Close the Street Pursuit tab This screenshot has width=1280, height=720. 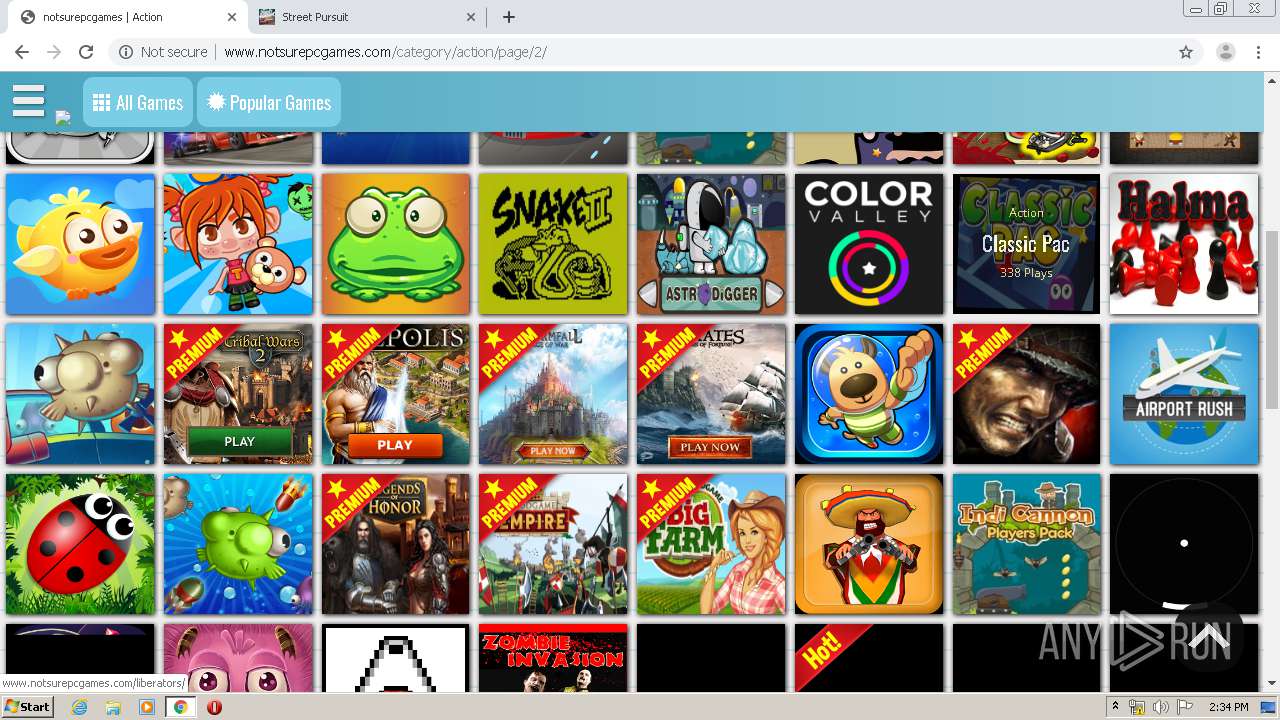(472, 17)
